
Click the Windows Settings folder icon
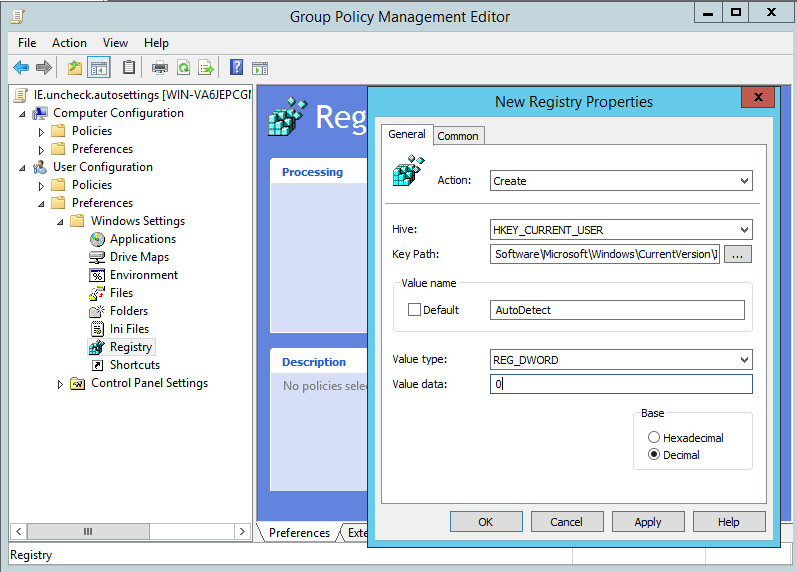click(x=77, y=221)
